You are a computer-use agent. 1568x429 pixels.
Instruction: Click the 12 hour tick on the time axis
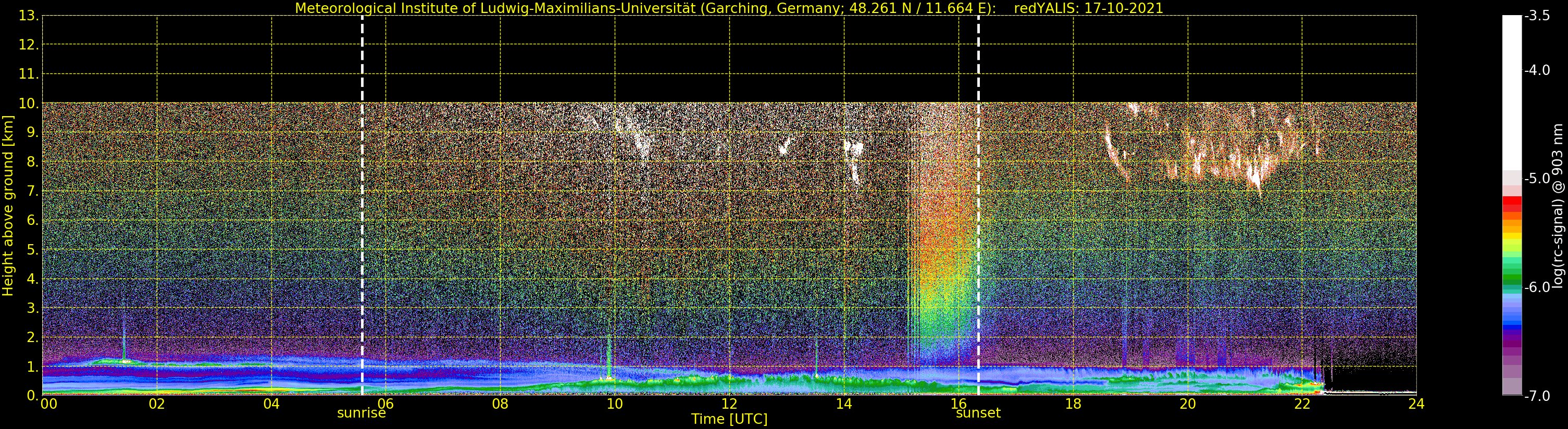tap(729, 404)
